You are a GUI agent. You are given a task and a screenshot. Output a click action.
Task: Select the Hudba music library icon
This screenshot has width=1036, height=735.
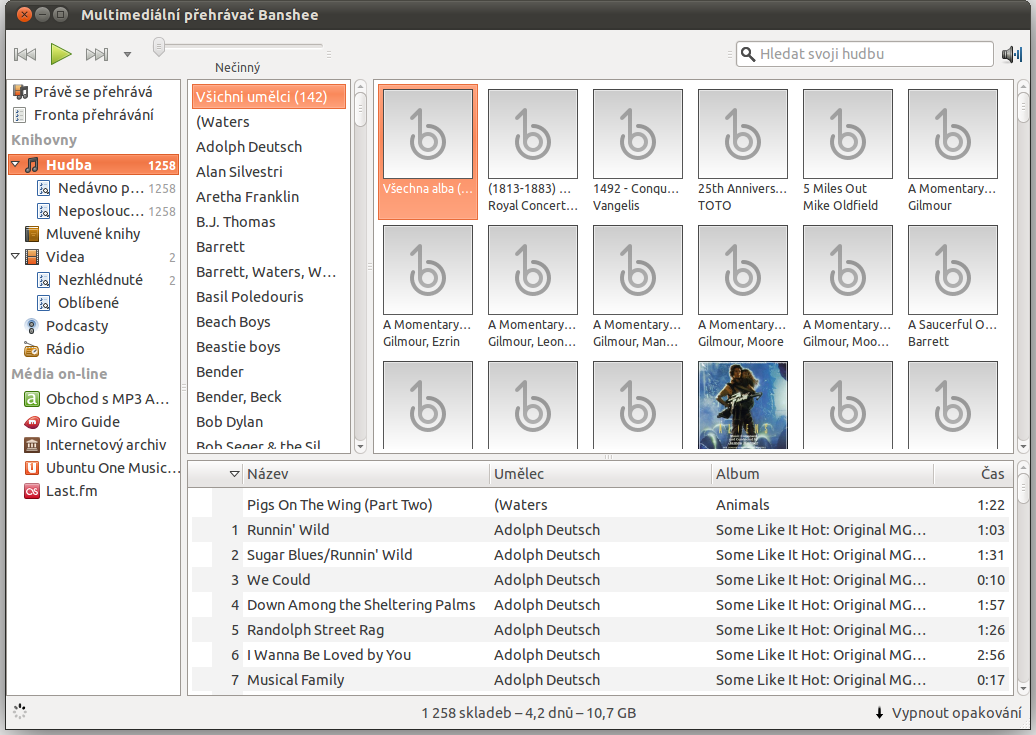[32, 165]
